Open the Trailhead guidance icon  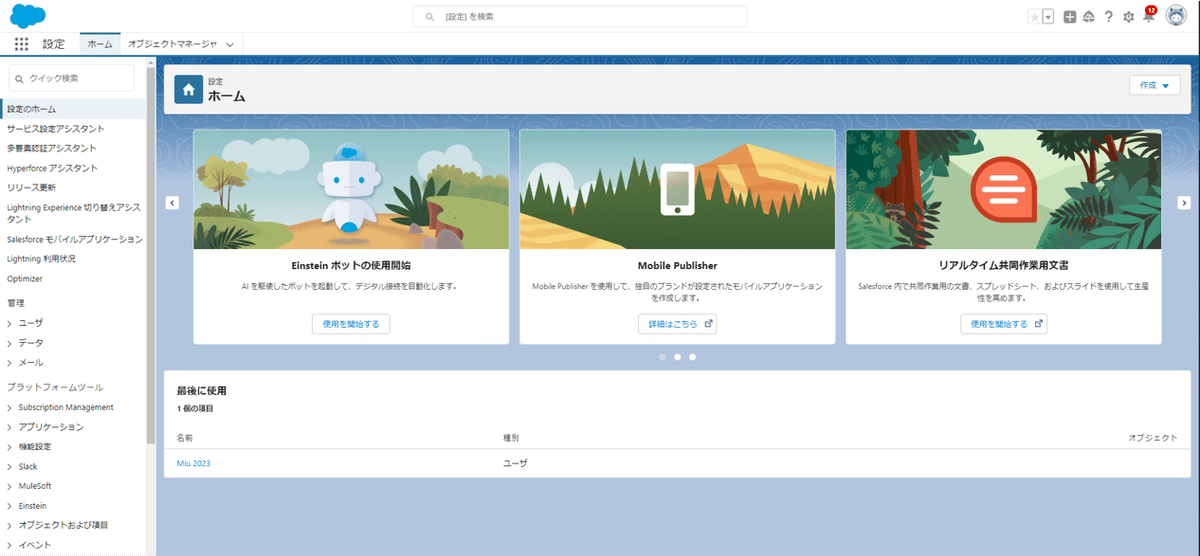[x=1089, y=17]
